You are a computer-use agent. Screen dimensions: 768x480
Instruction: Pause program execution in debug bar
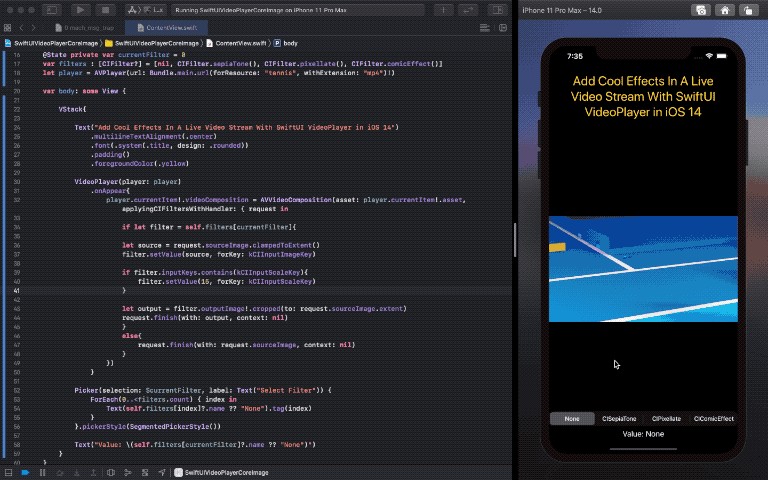[x=43, y=473]
